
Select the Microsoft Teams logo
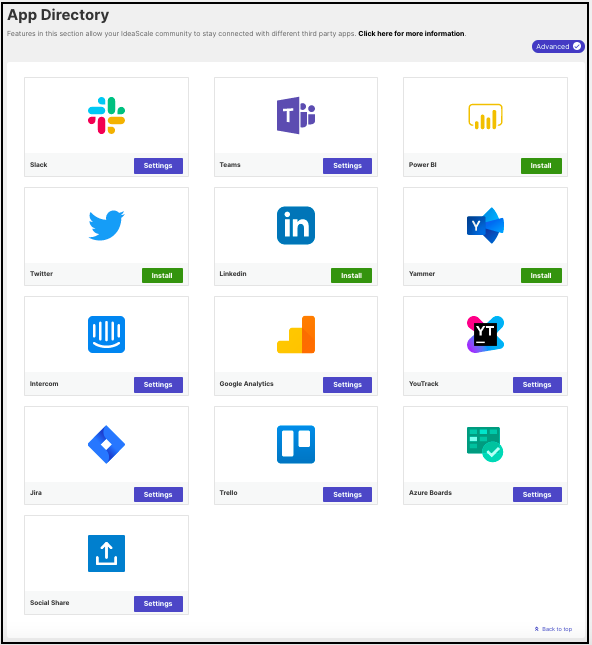[x=296, y=116]
